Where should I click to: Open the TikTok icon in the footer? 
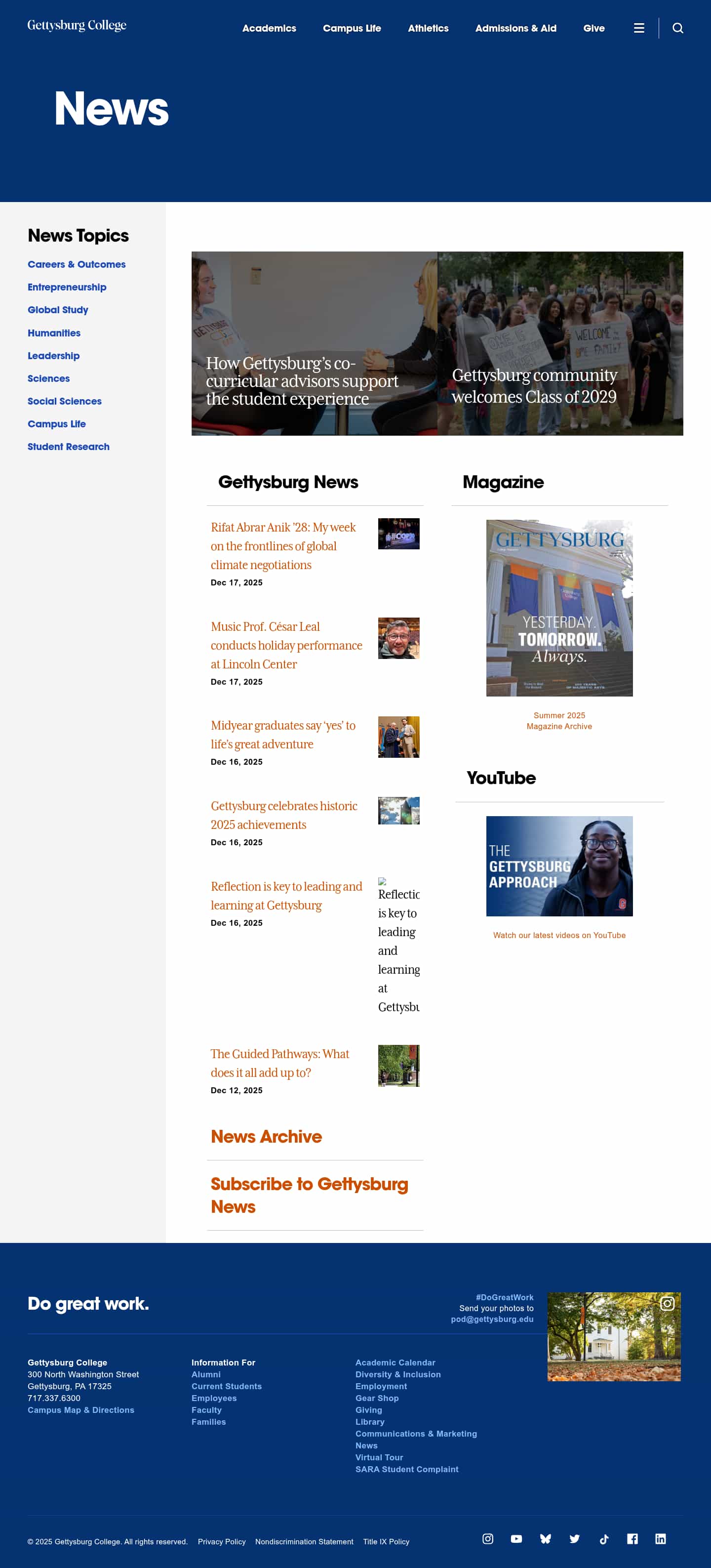click(x=603, y=1539)
